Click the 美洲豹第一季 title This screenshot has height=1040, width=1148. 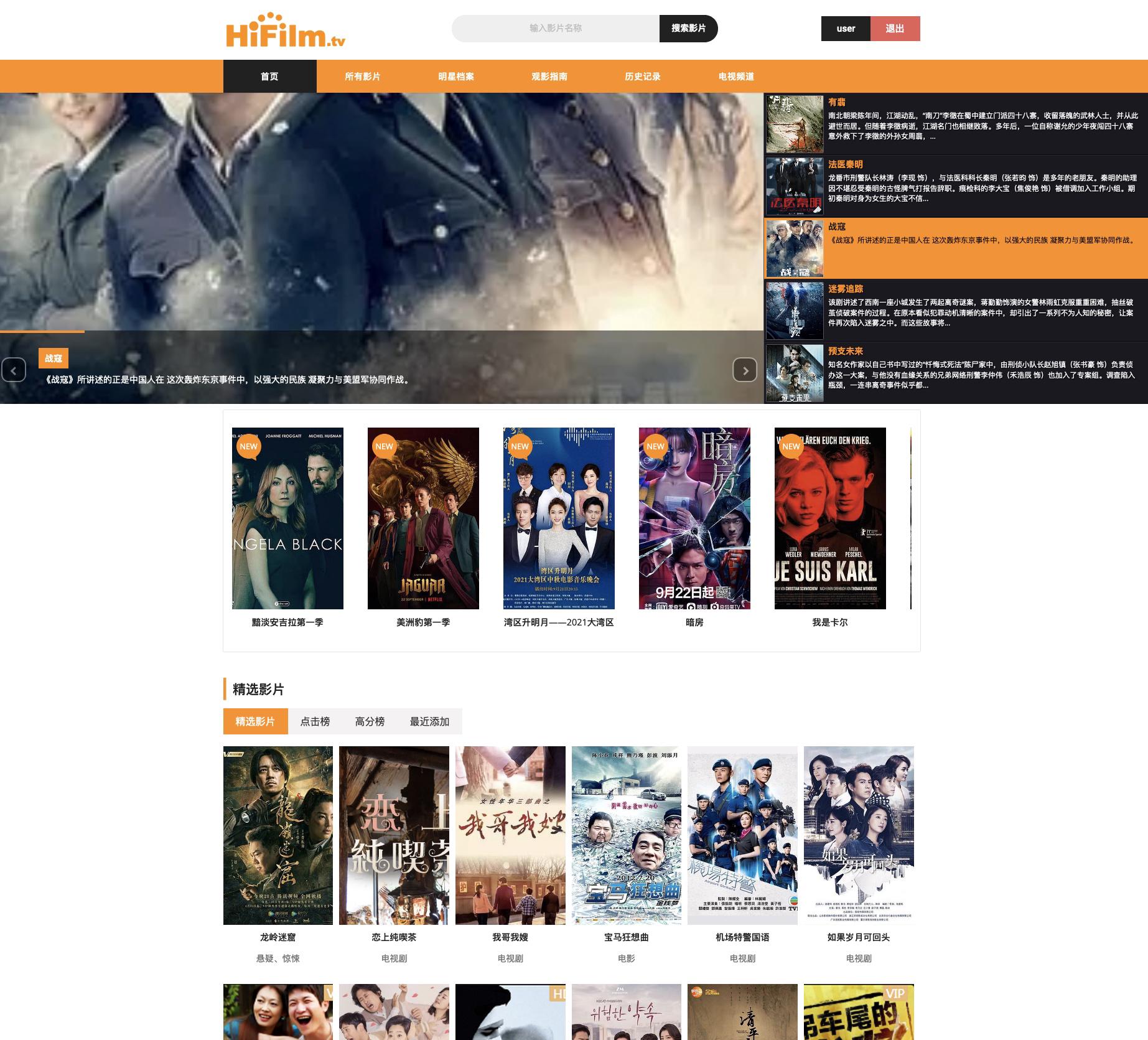[423, 622]
